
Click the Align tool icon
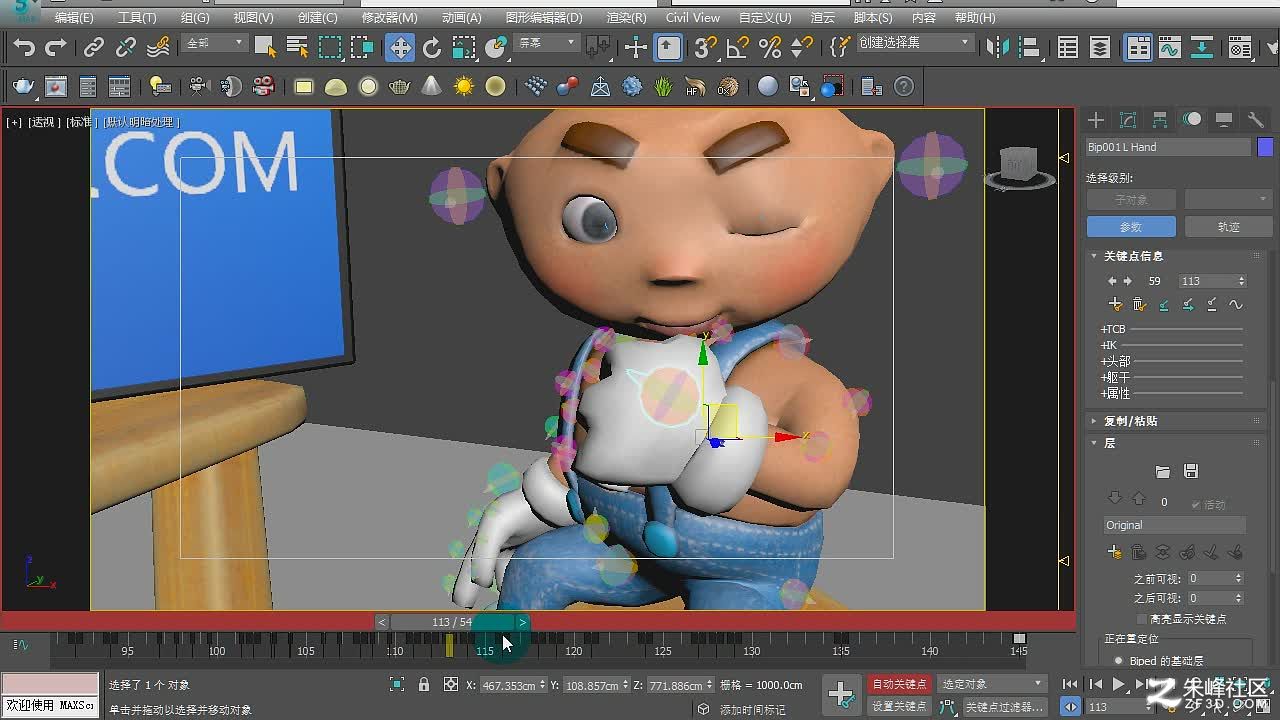1029,47
